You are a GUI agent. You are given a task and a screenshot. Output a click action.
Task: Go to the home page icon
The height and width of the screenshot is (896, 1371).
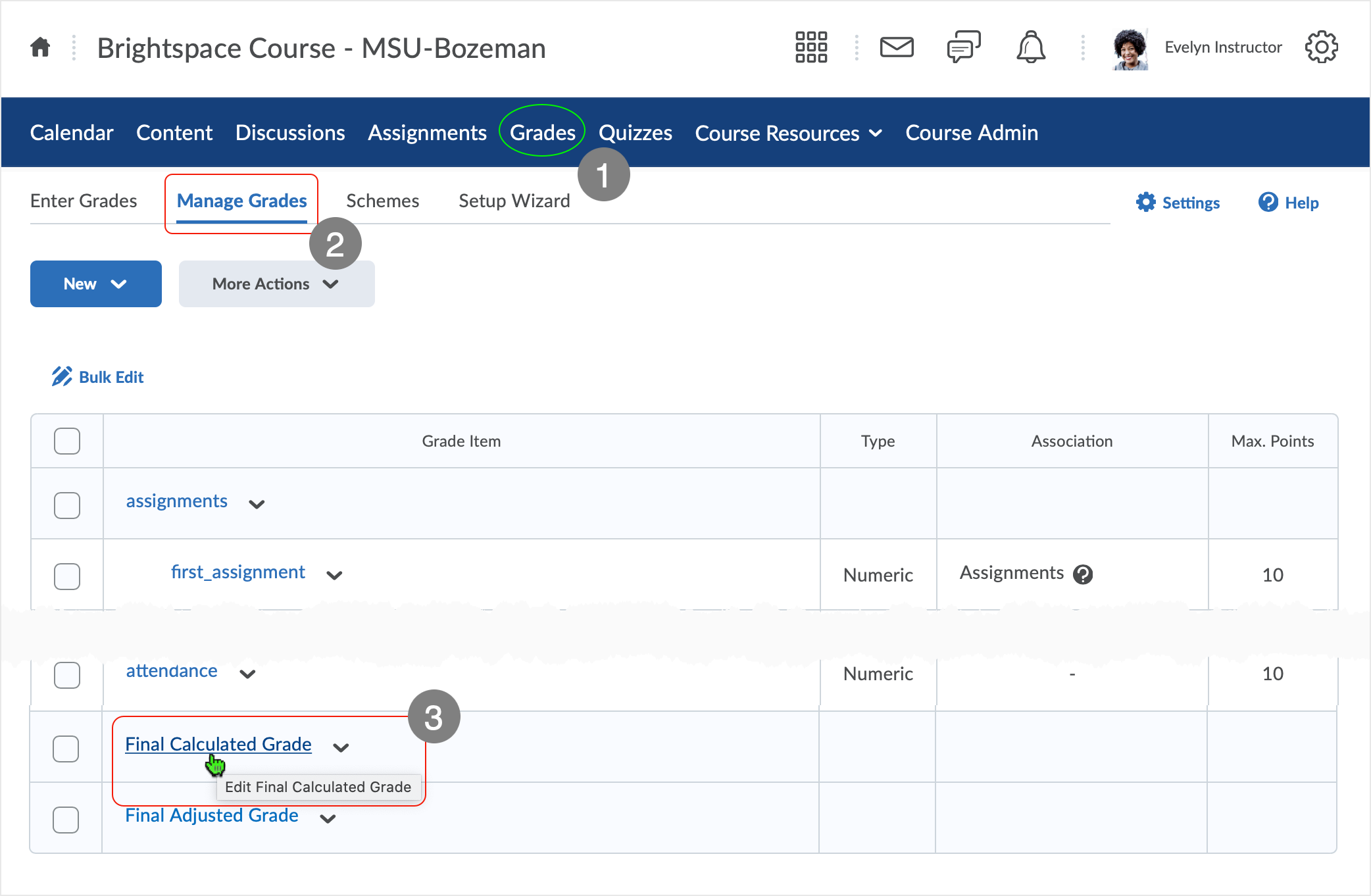(x=40, y=47)
